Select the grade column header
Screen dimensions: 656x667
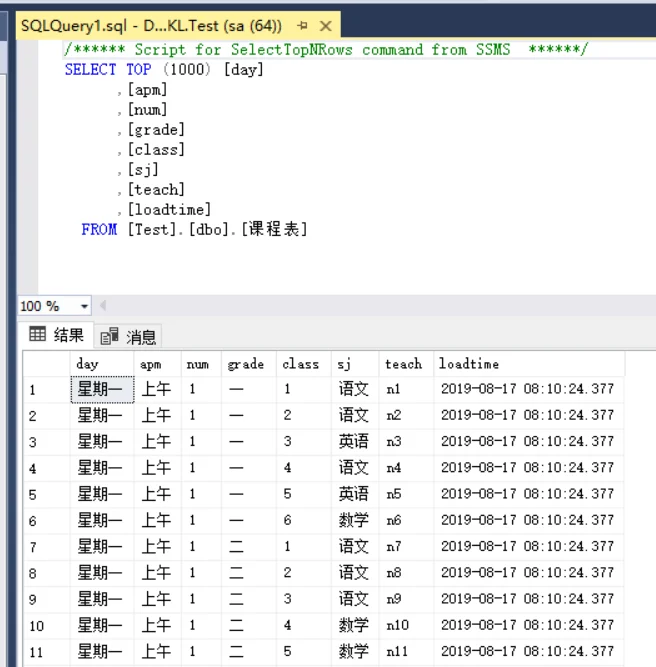(249, 364)
